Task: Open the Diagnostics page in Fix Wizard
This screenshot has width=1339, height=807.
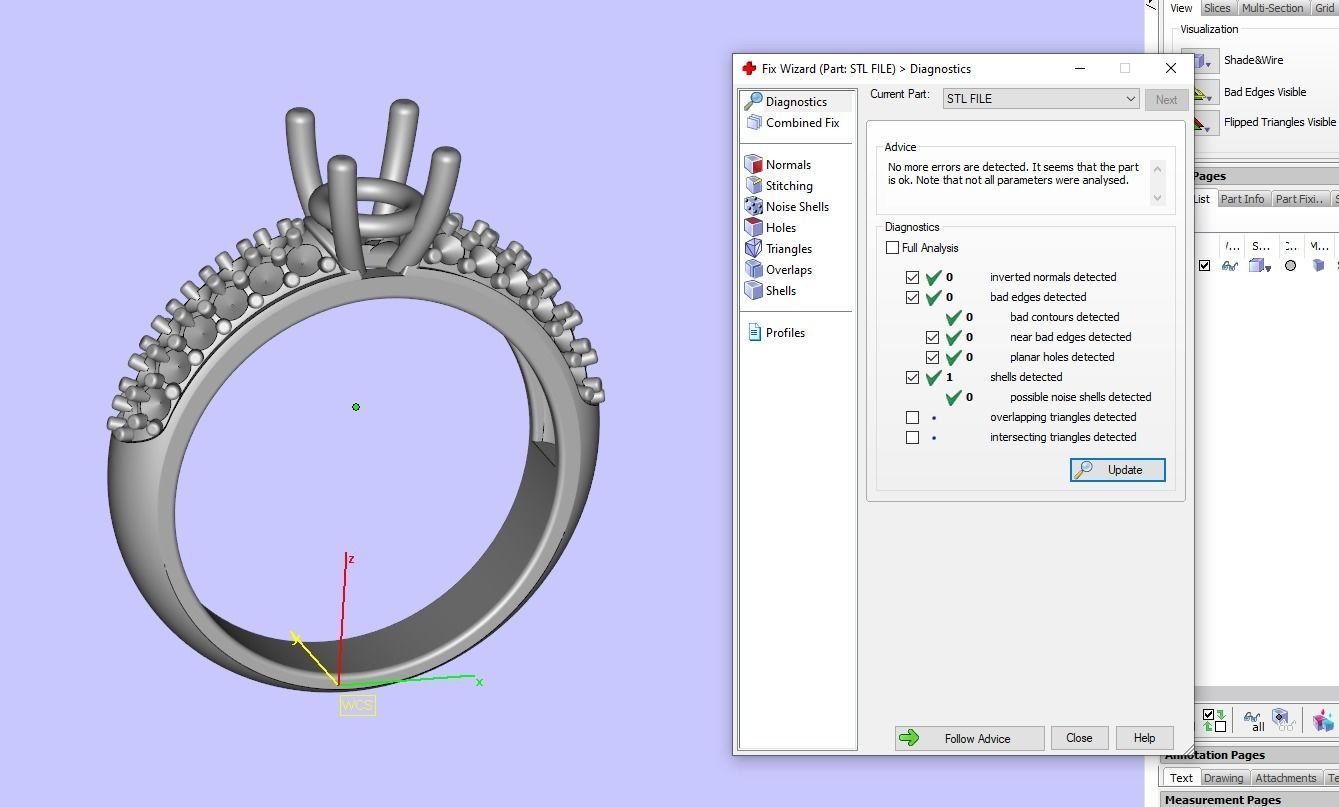Action: tap(797, 102)
